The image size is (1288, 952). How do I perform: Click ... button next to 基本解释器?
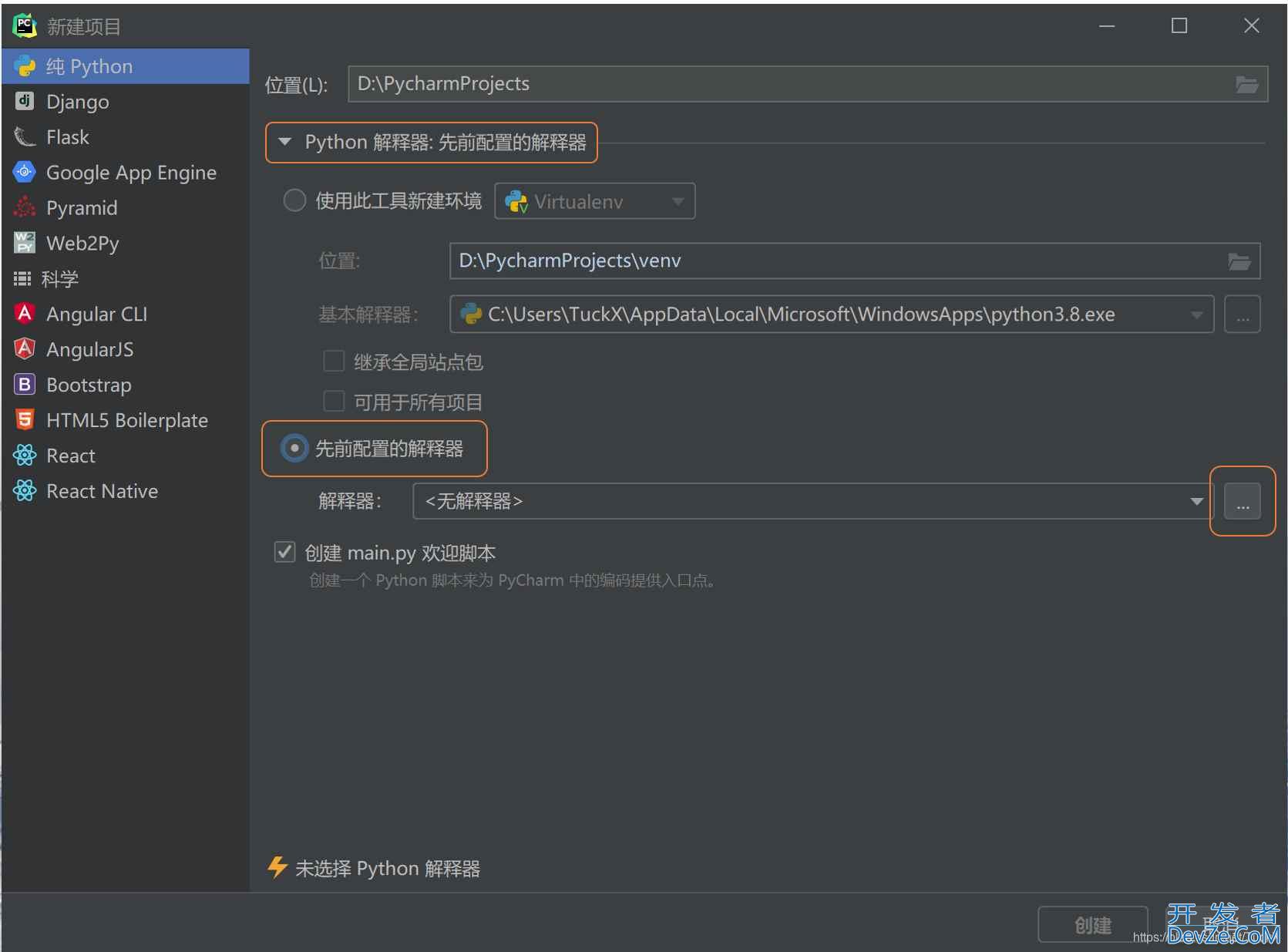click(1243, 315)
